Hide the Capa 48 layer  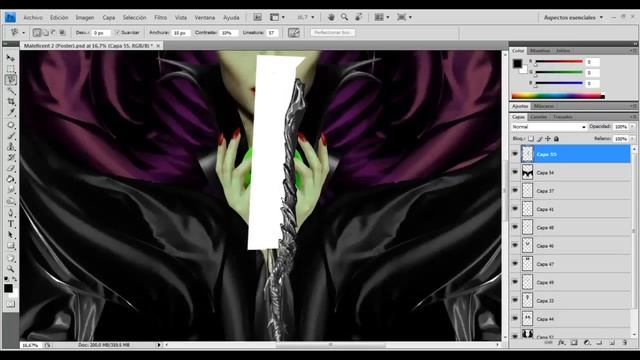pos(515,227)
